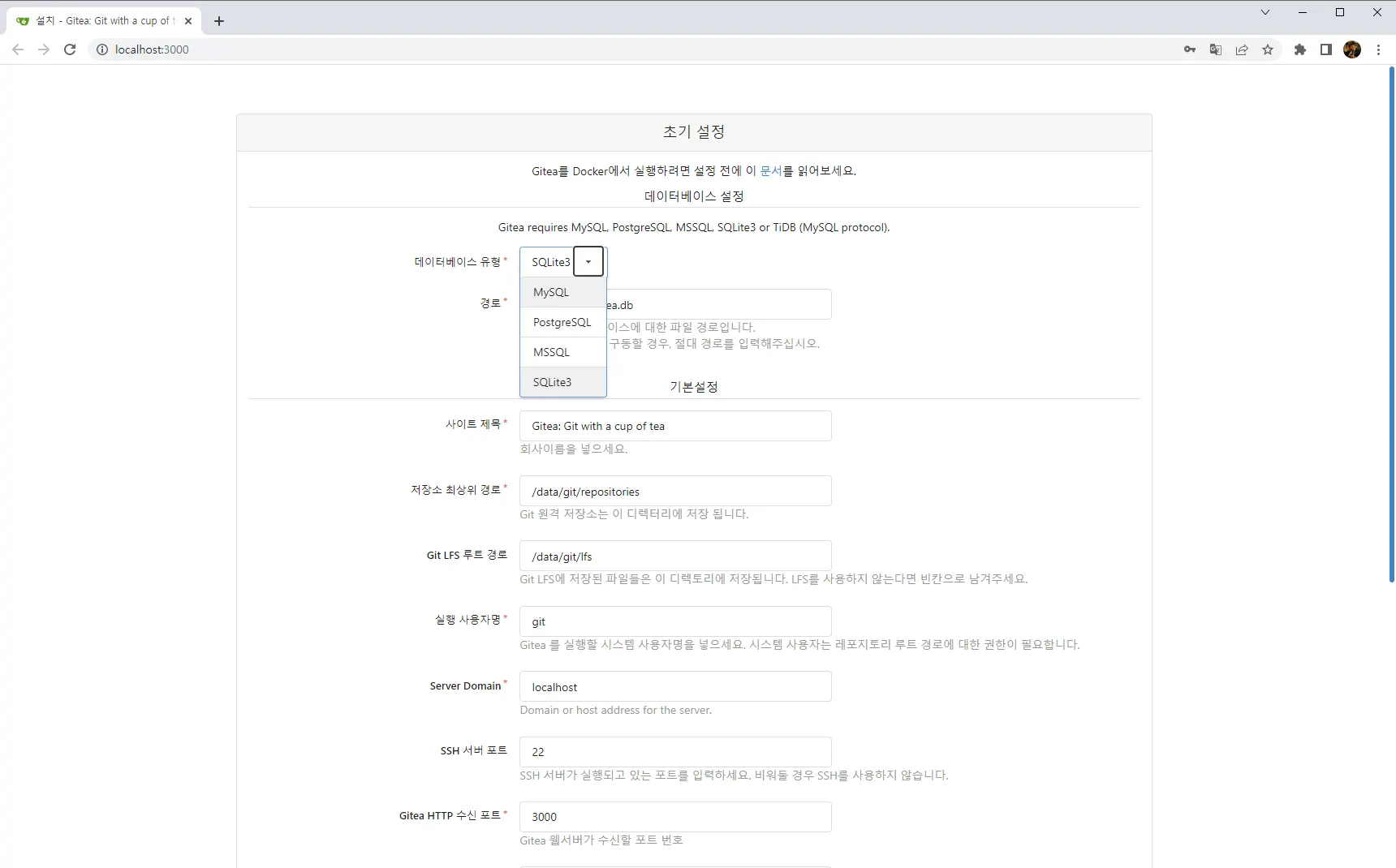Share this page icon
The image size is (1396, 868).
[x=1242, y=49]
